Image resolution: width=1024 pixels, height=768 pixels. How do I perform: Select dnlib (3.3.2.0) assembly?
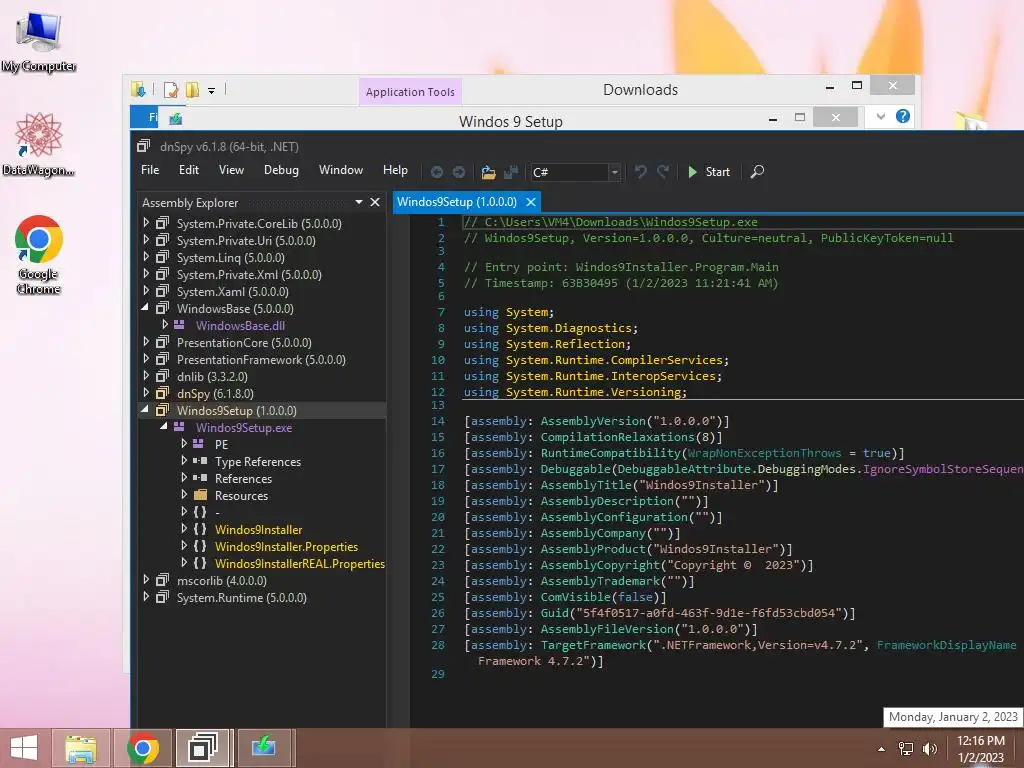tap(212, 377)
